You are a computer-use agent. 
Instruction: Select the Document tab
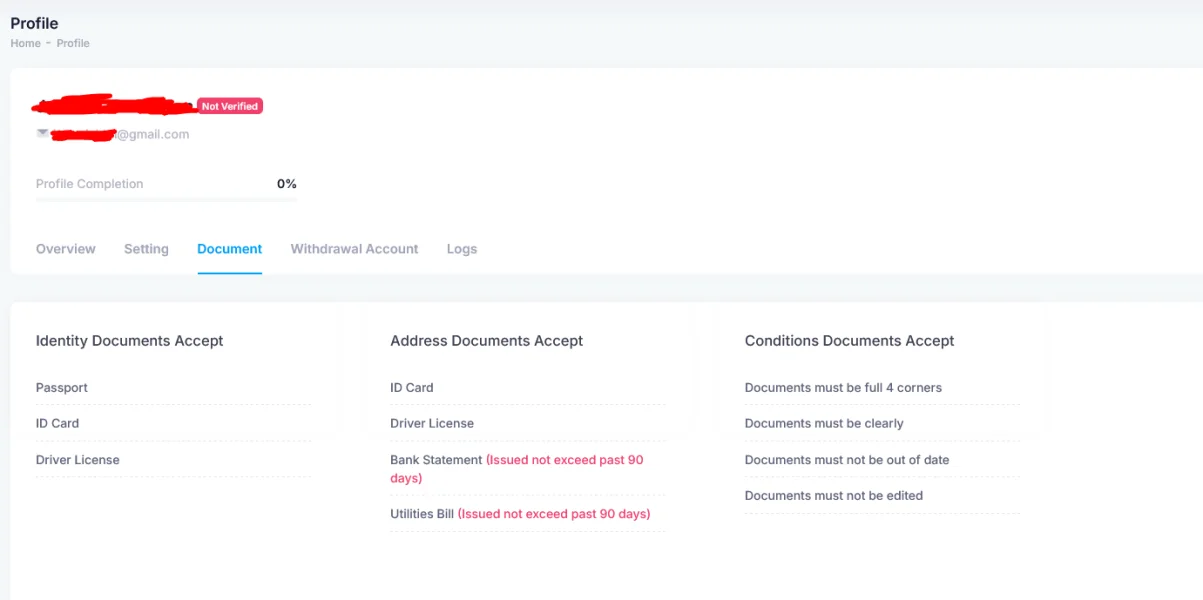229,249
